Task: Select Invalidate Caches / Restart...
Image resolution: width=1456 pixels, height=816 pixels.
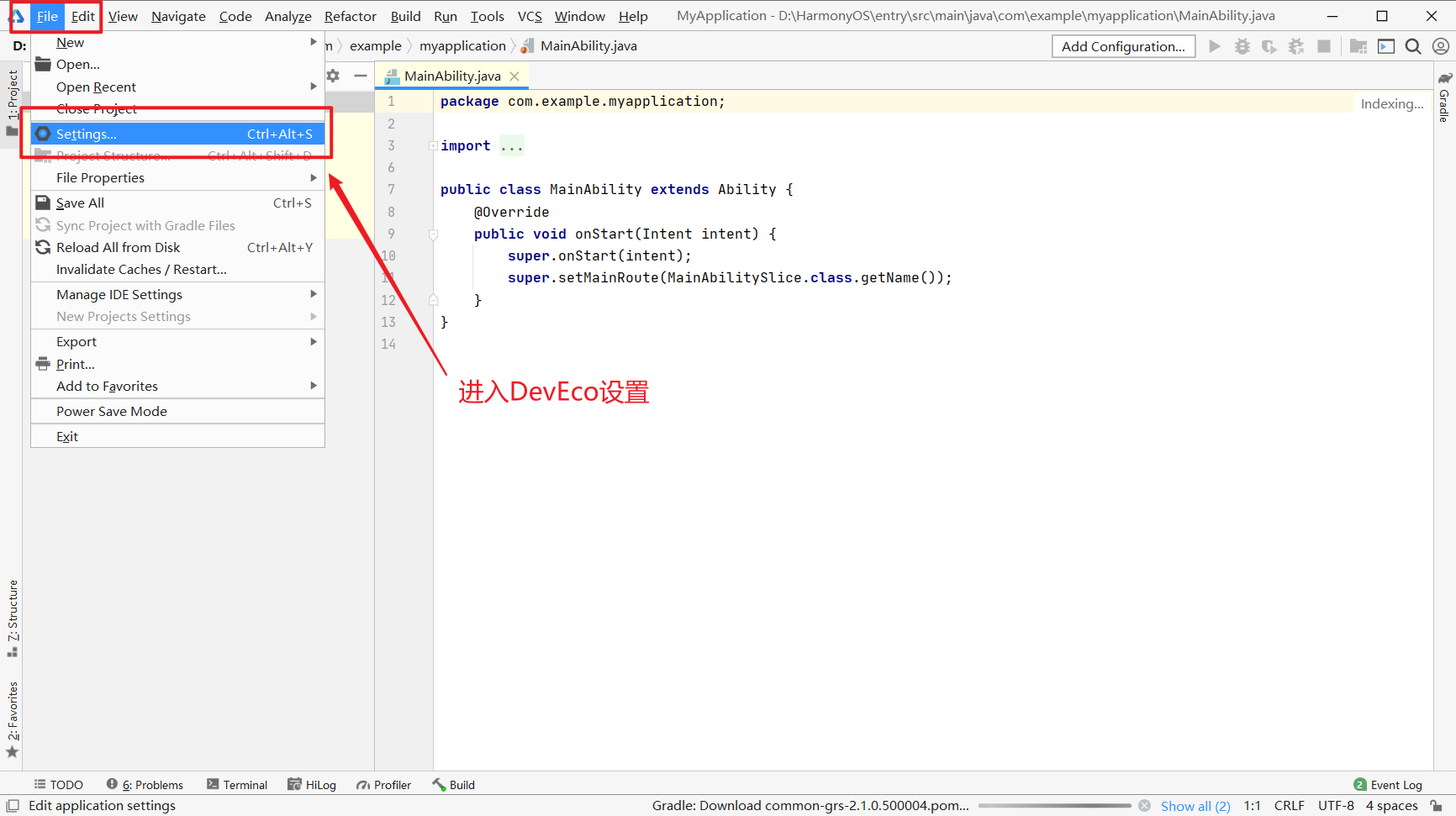Action: point(177,270)
